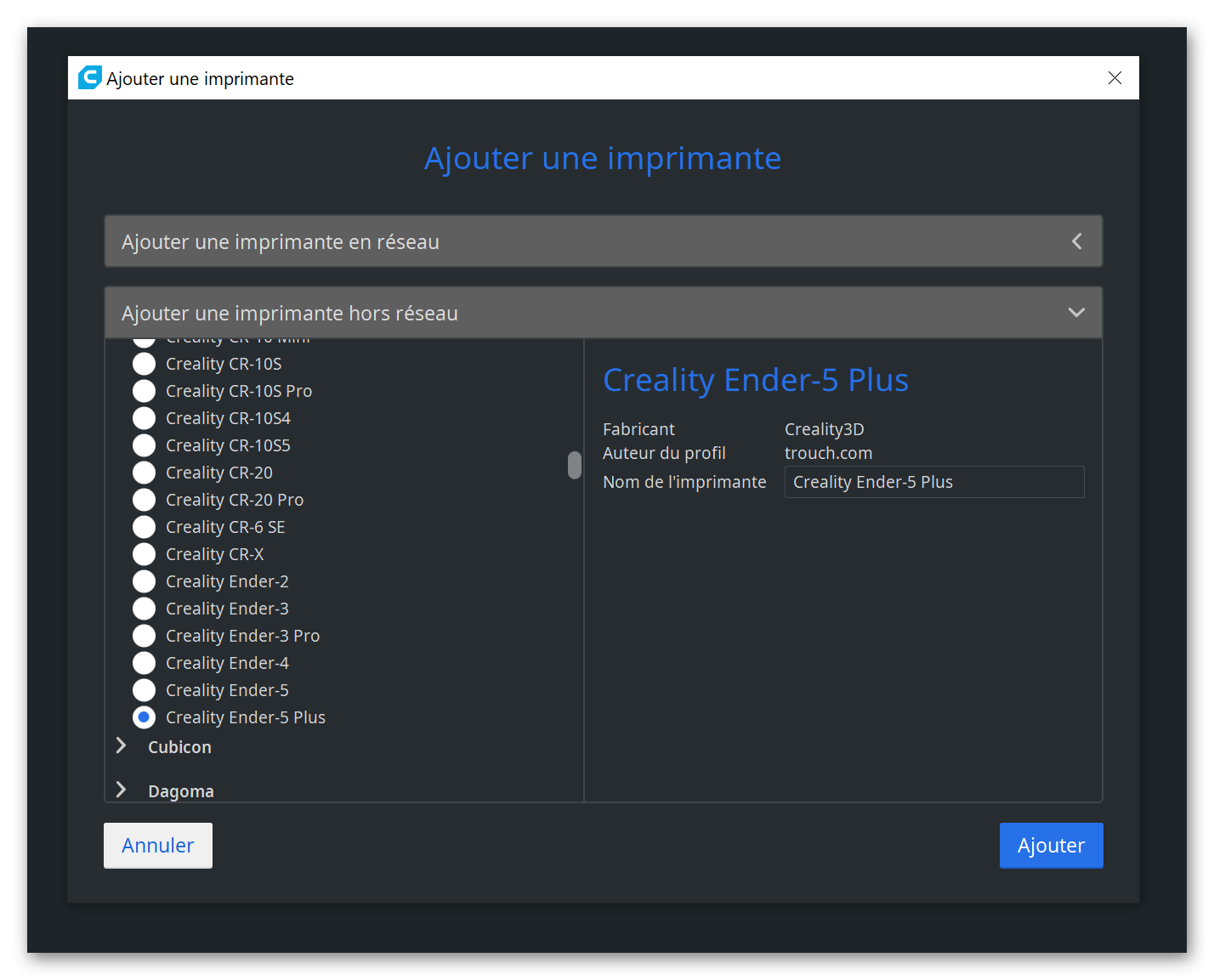Screen dimensions: 1214x980
Task: Click the Dagoma group label
Action: coord(181,791)
